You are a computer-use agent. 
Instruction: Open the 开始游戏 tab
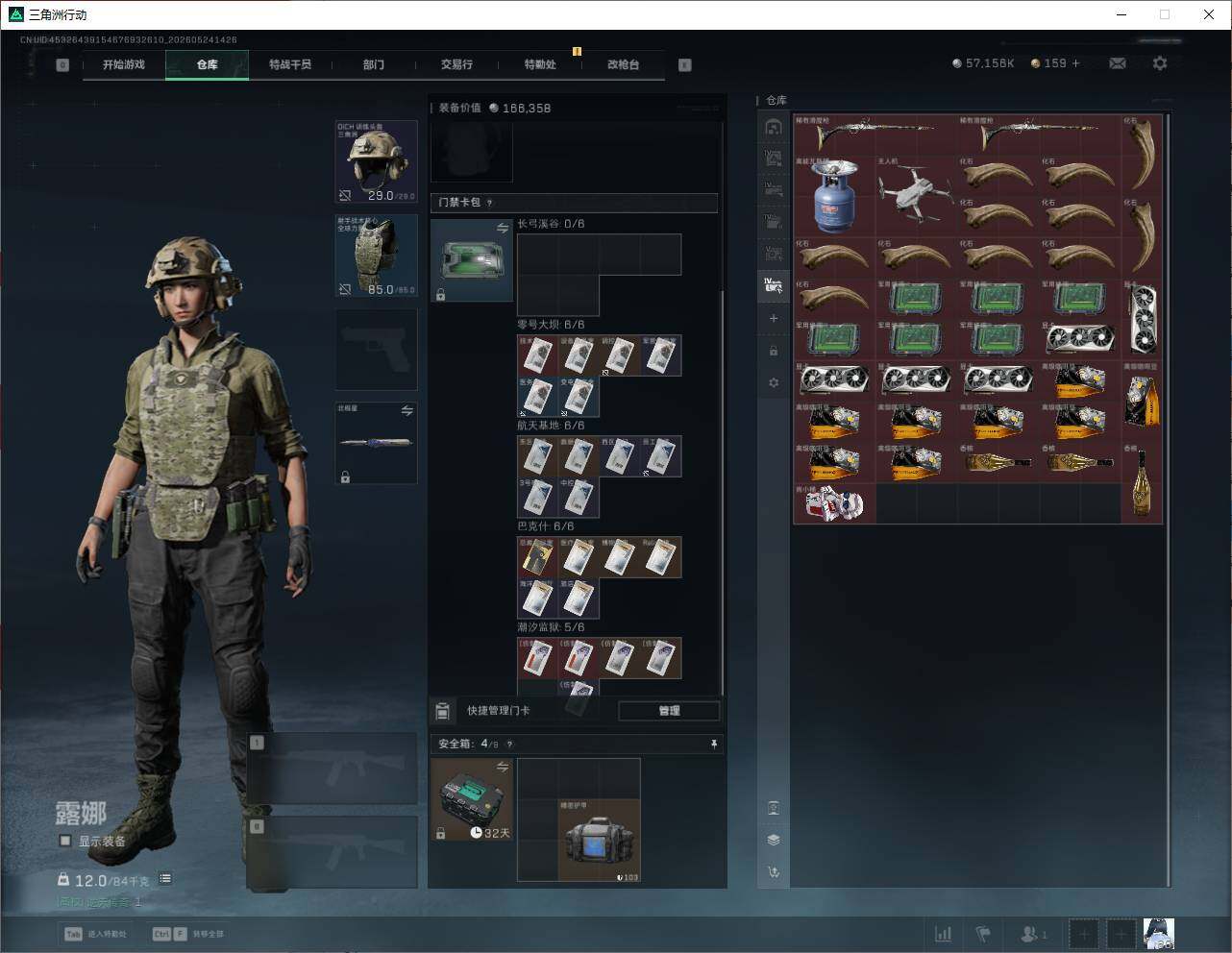coord(124,64)
